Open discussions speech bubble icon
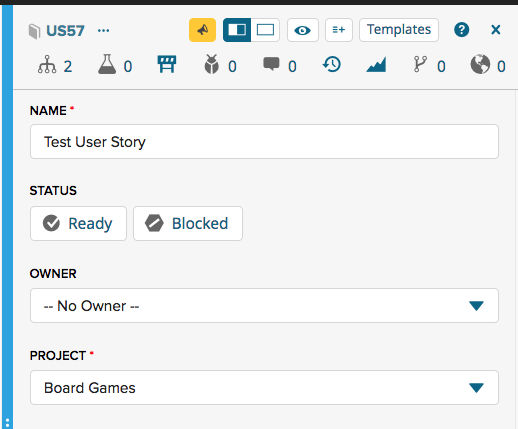This screenshot has height=429, width=518. tap(271, 64)
